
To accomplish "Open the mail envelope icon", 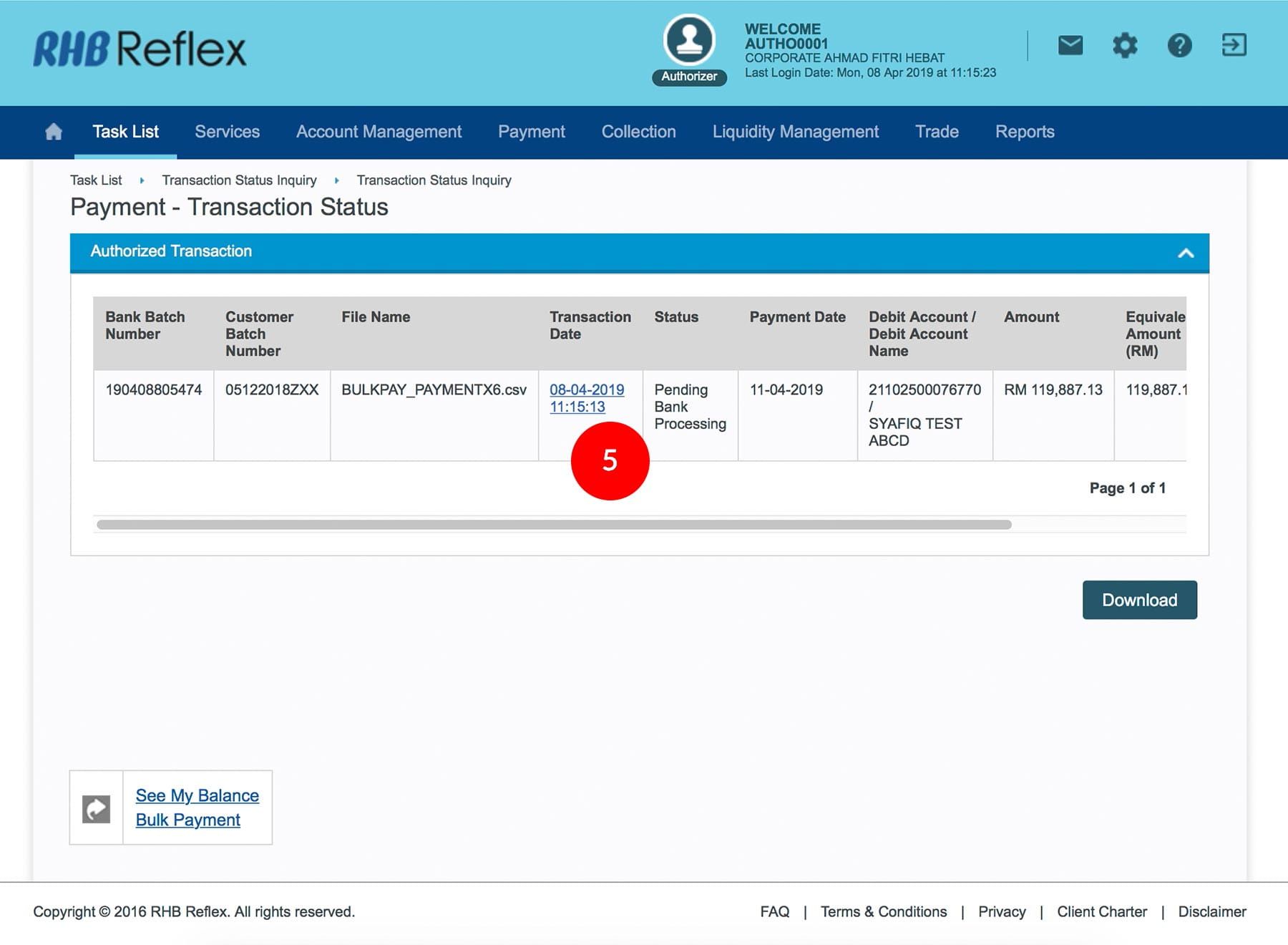I will (x=1070, y=46).
